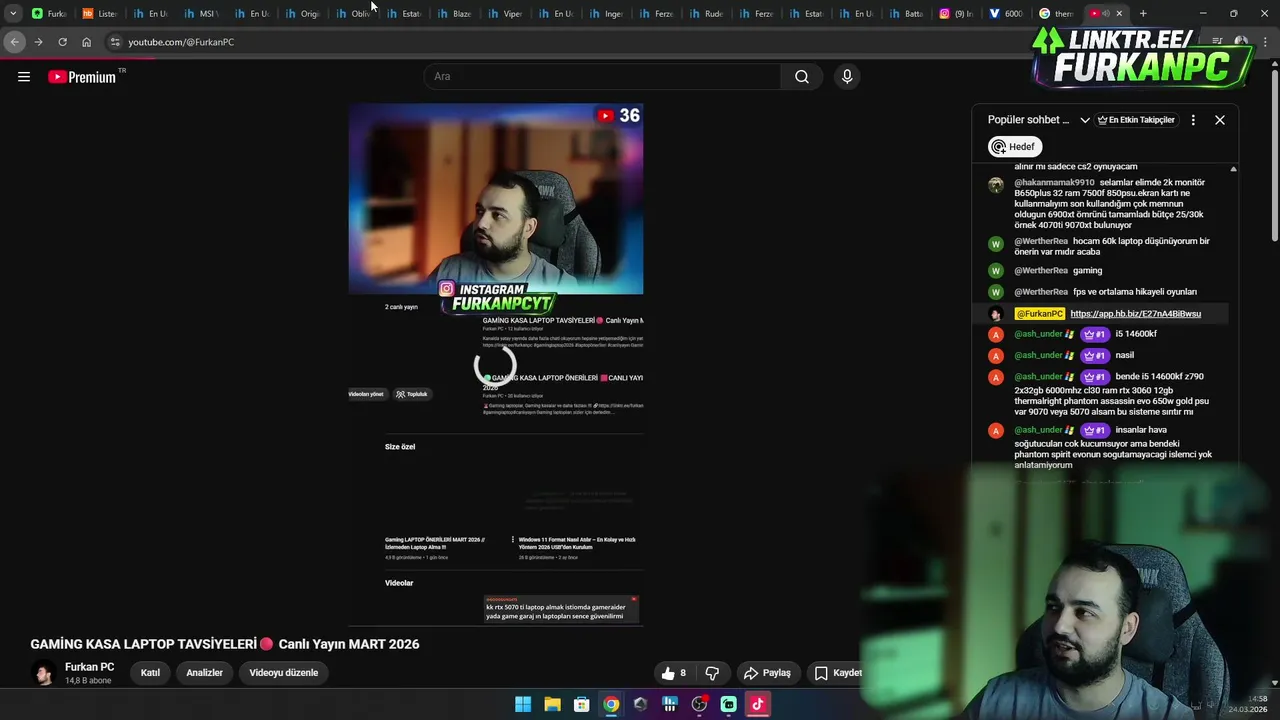Reload the YouTube page

(x=62, y=42)
